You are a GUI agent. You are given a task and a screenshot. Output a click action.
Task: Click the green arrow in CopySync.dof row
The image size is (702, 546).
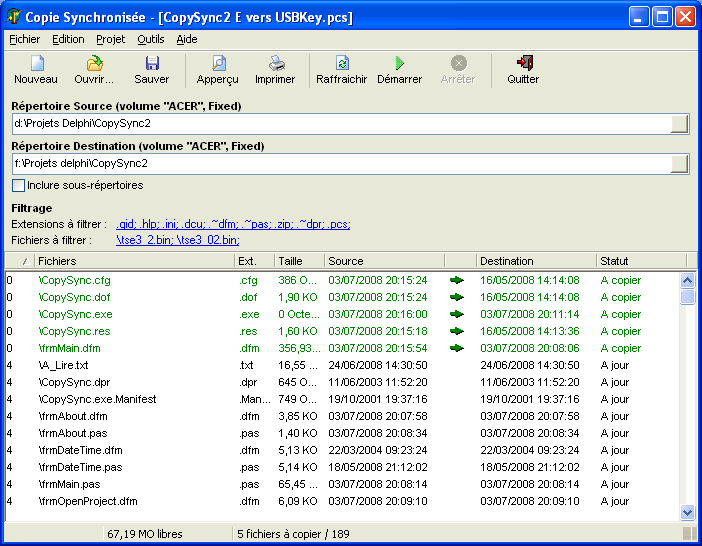click(x=457, y=297)
